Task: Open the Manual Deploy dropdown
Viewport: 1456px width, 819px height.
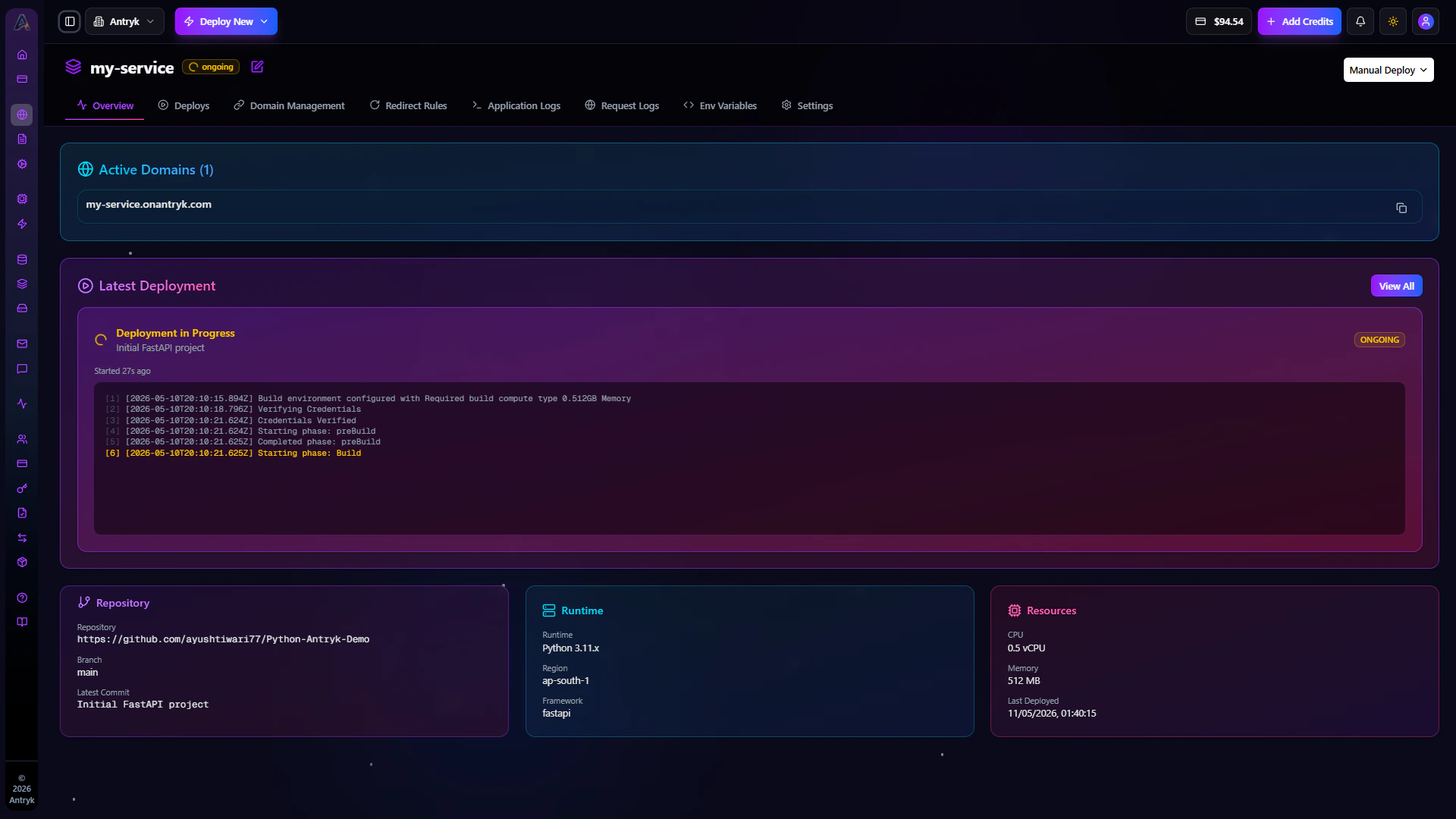Action: click(1389, 70)
